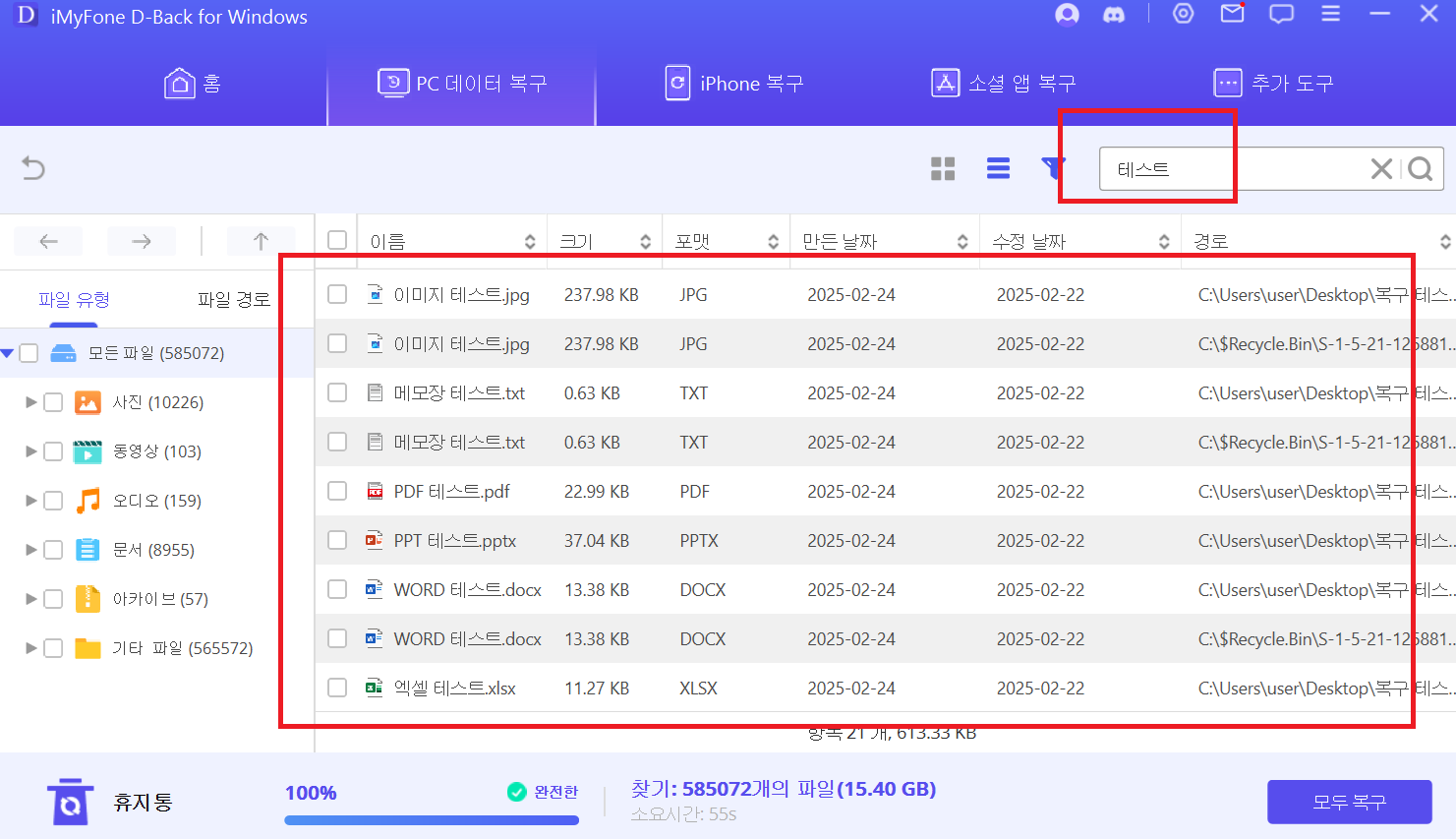Click the undo back arrow icon
The width and height of the screenshot is (1456, 839).
click(33, 168)
